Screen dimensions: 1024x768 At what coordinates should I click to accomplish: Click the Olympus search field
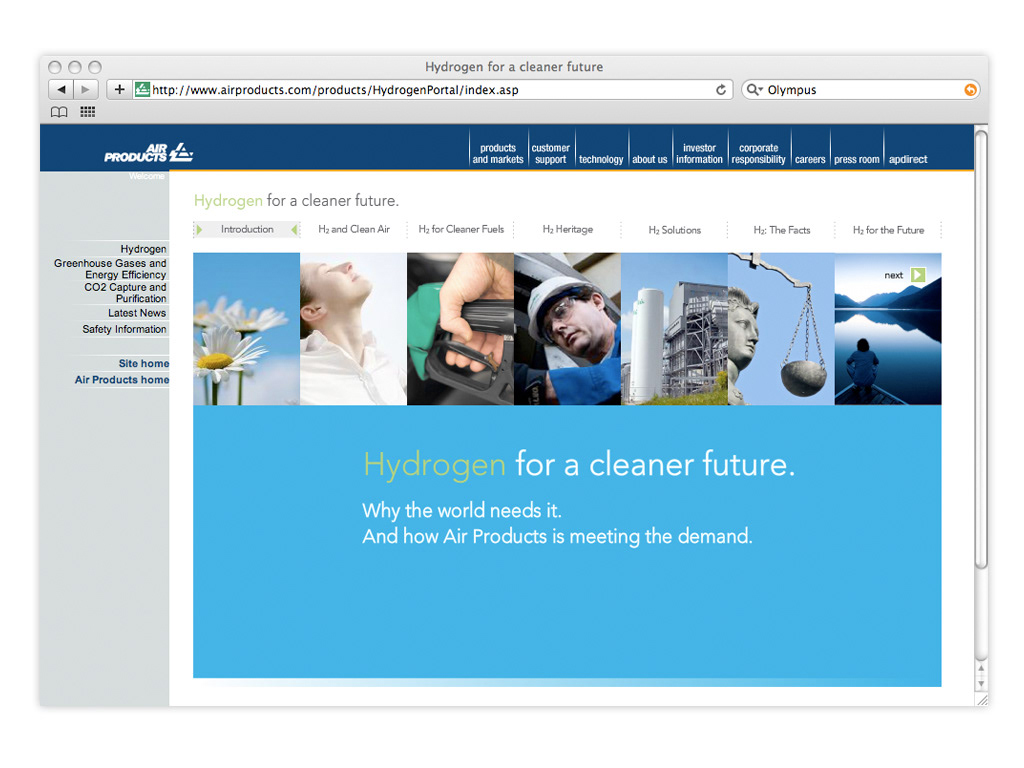pos(862,90)
